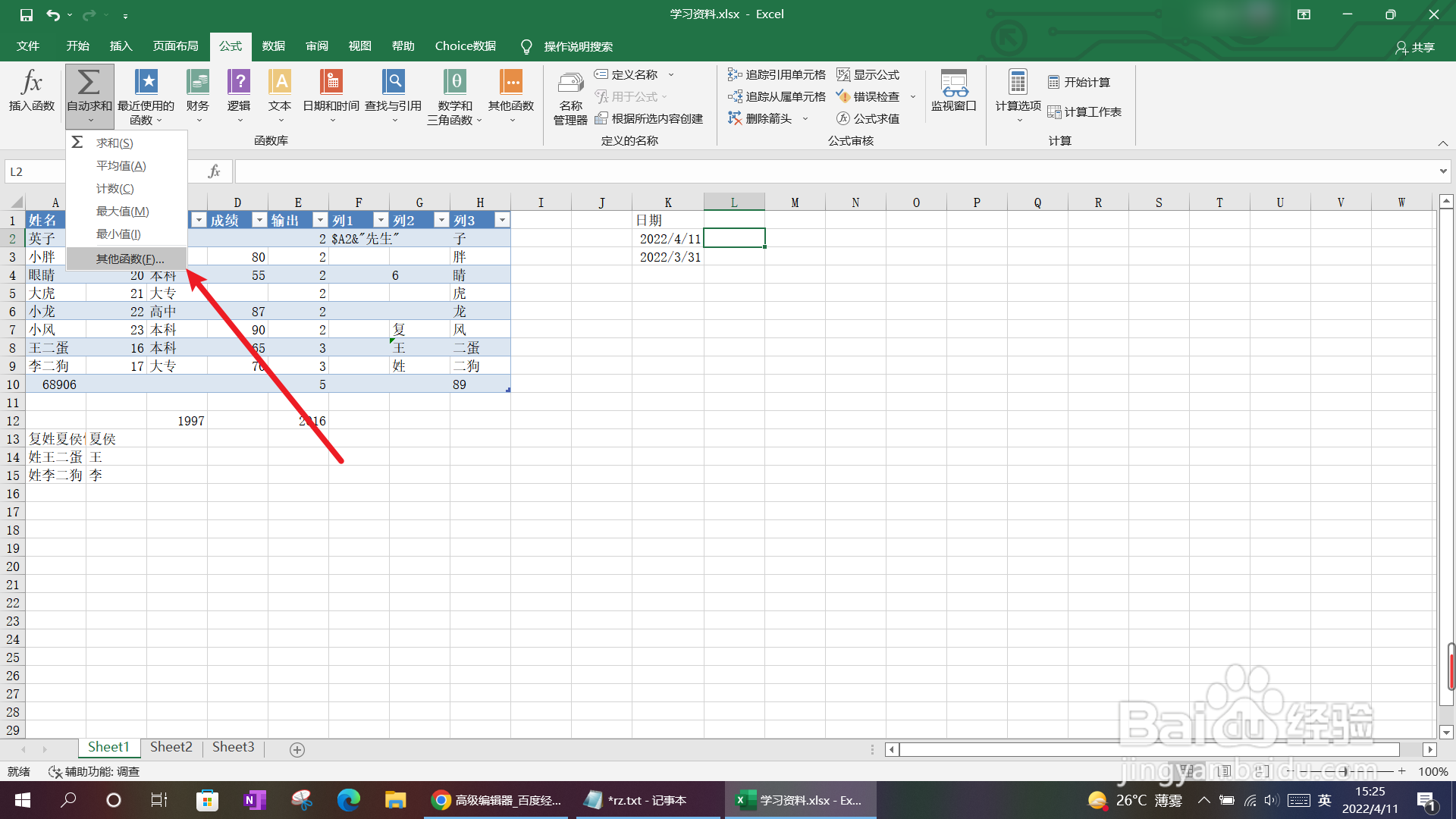The image size is (1456, 819).
Task: Toggle Show Formulas (显示公式)
Action: click(868, 74)
